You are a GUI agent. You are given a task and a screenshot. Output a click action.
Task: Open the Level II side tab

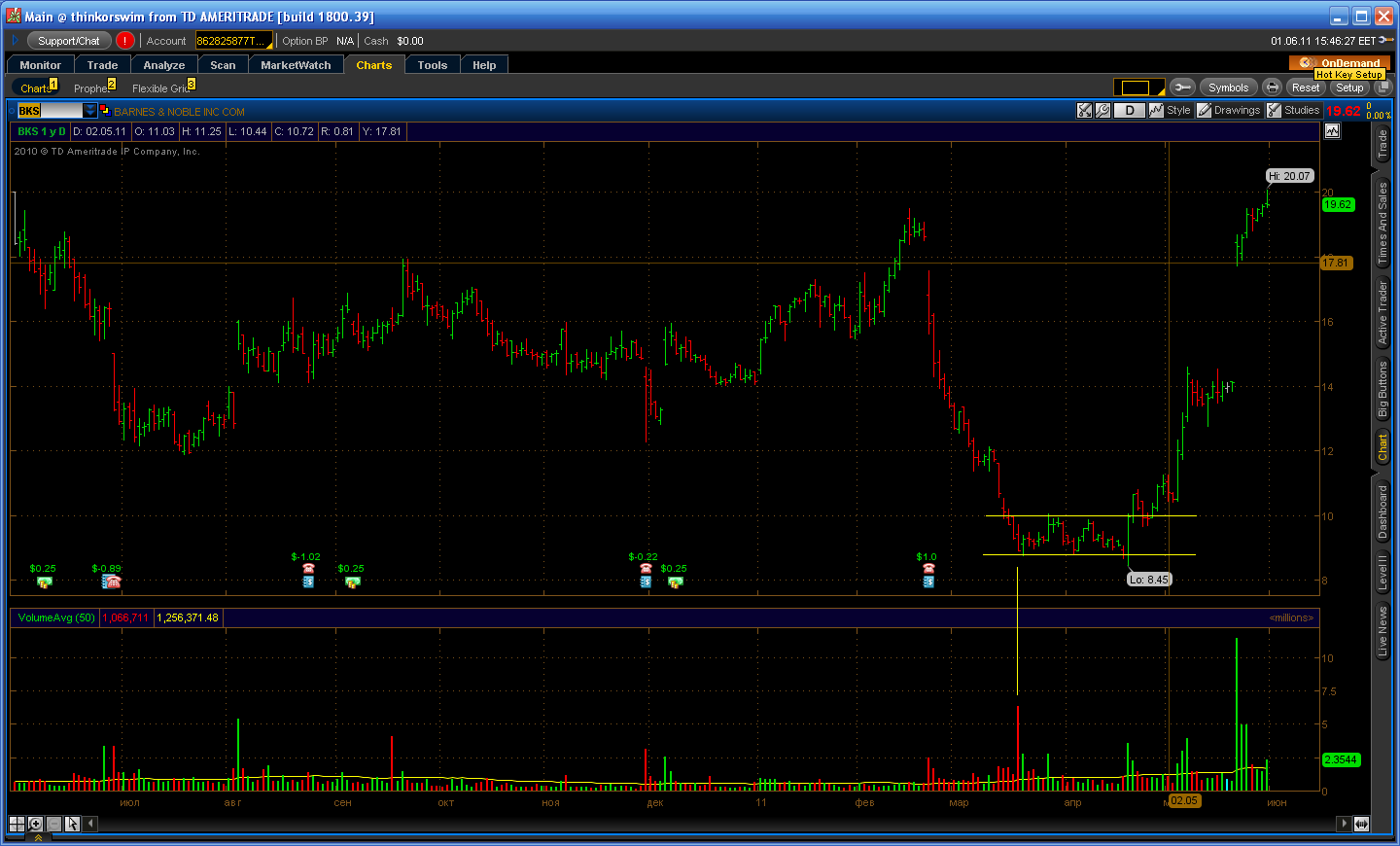coord(1382,573)
